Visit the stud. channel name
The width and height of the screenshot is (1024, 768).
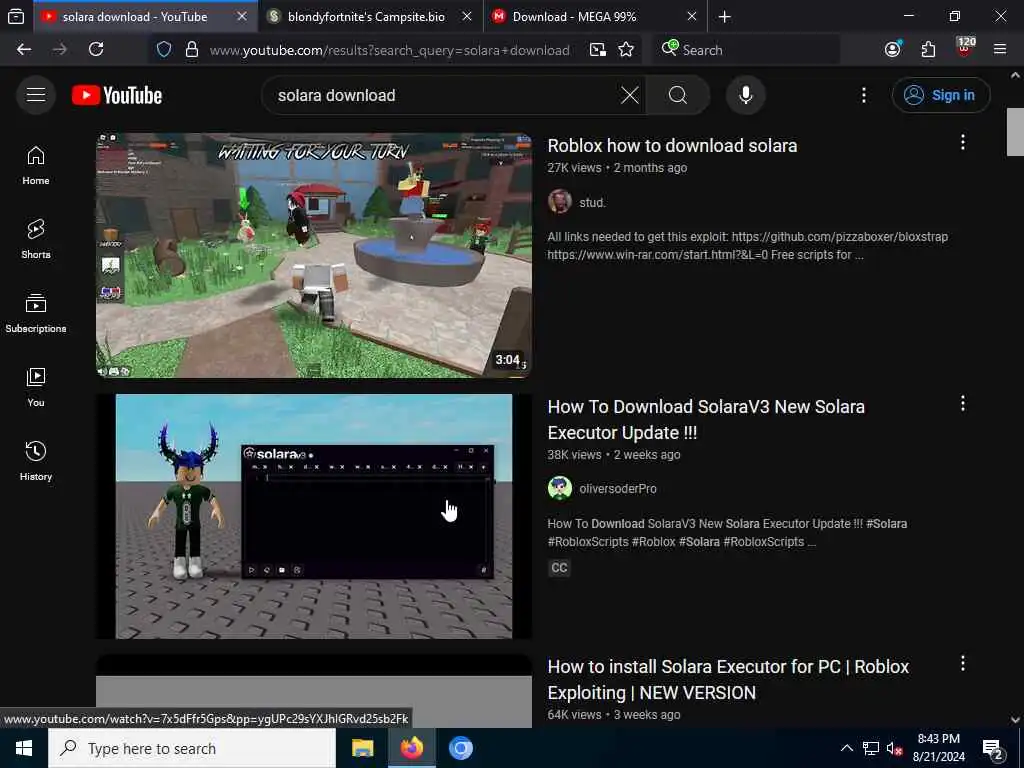(x=592, y=202)
